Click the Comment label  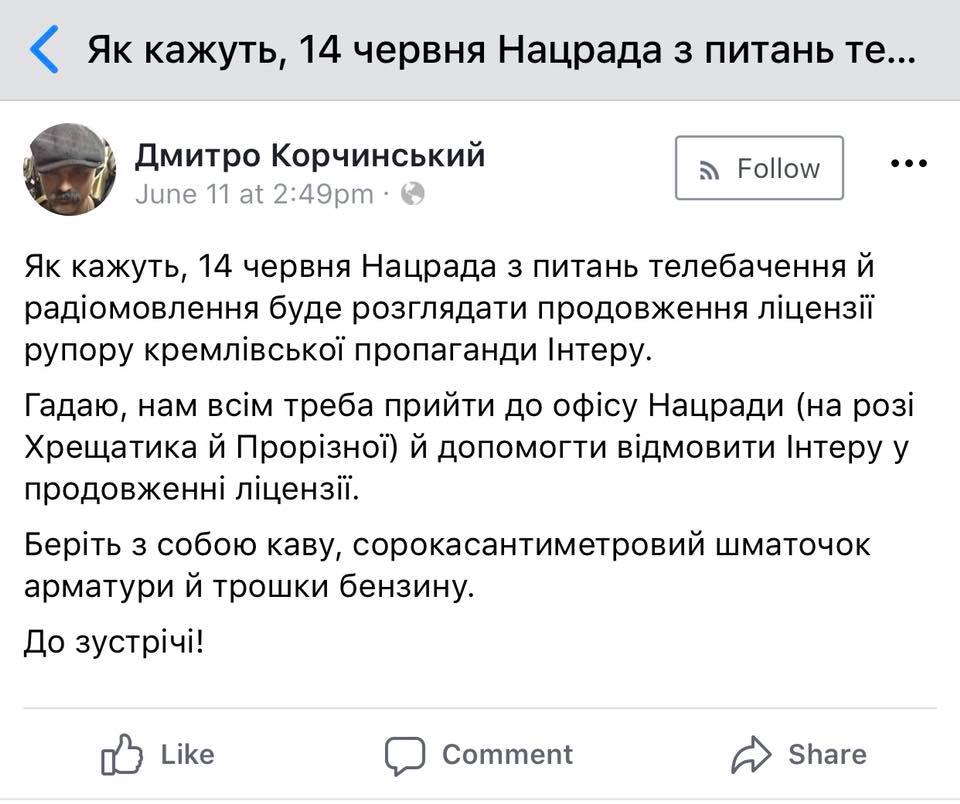point(508,754)
